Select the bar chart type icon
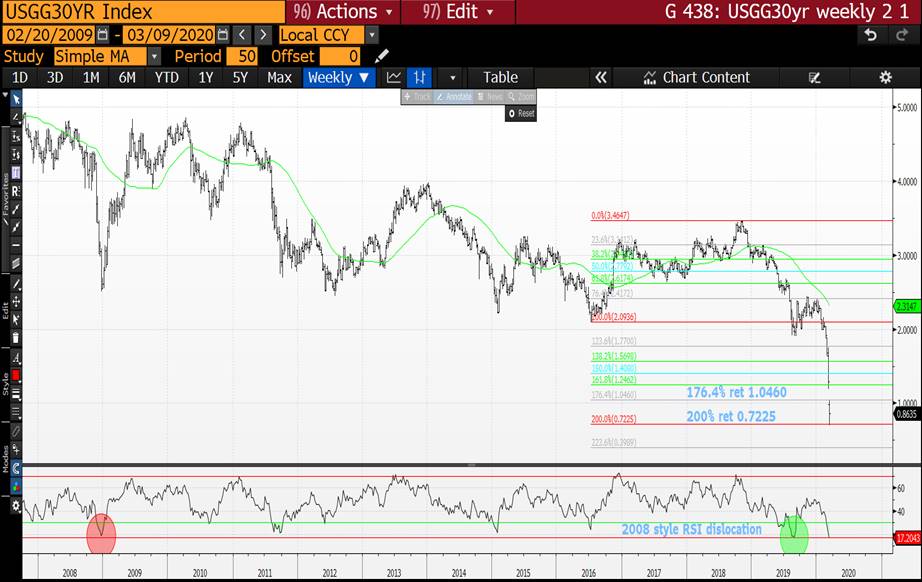 click(420, 77)
